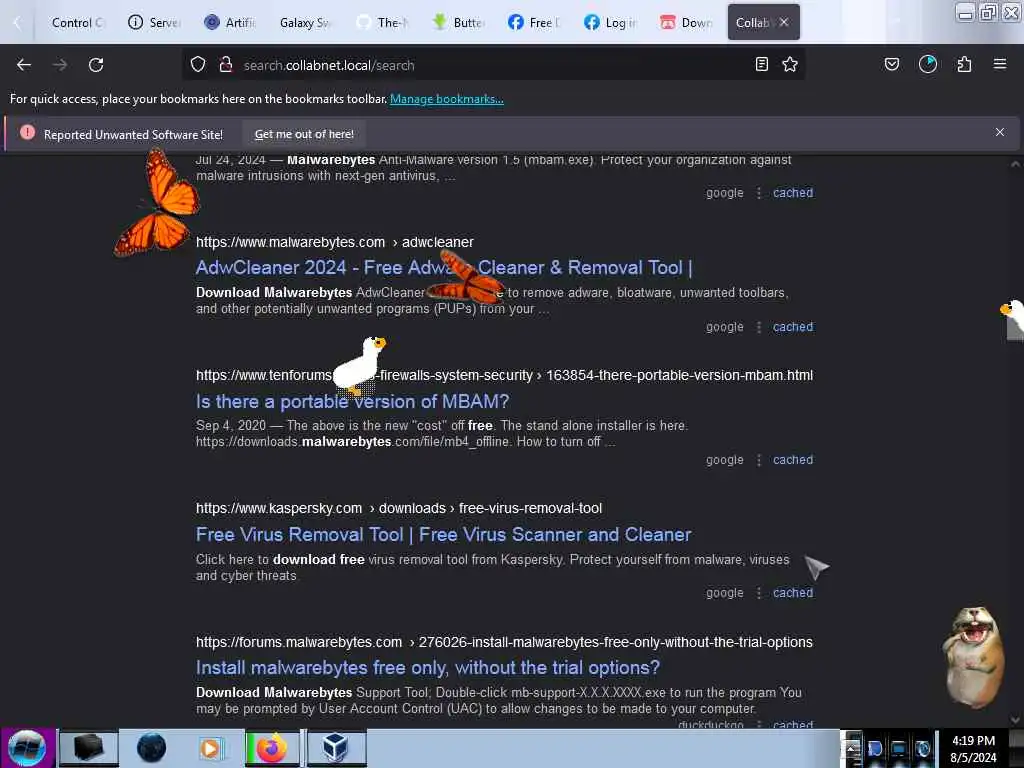Open Windows Media Player from the taskbar

pos(210,748)
